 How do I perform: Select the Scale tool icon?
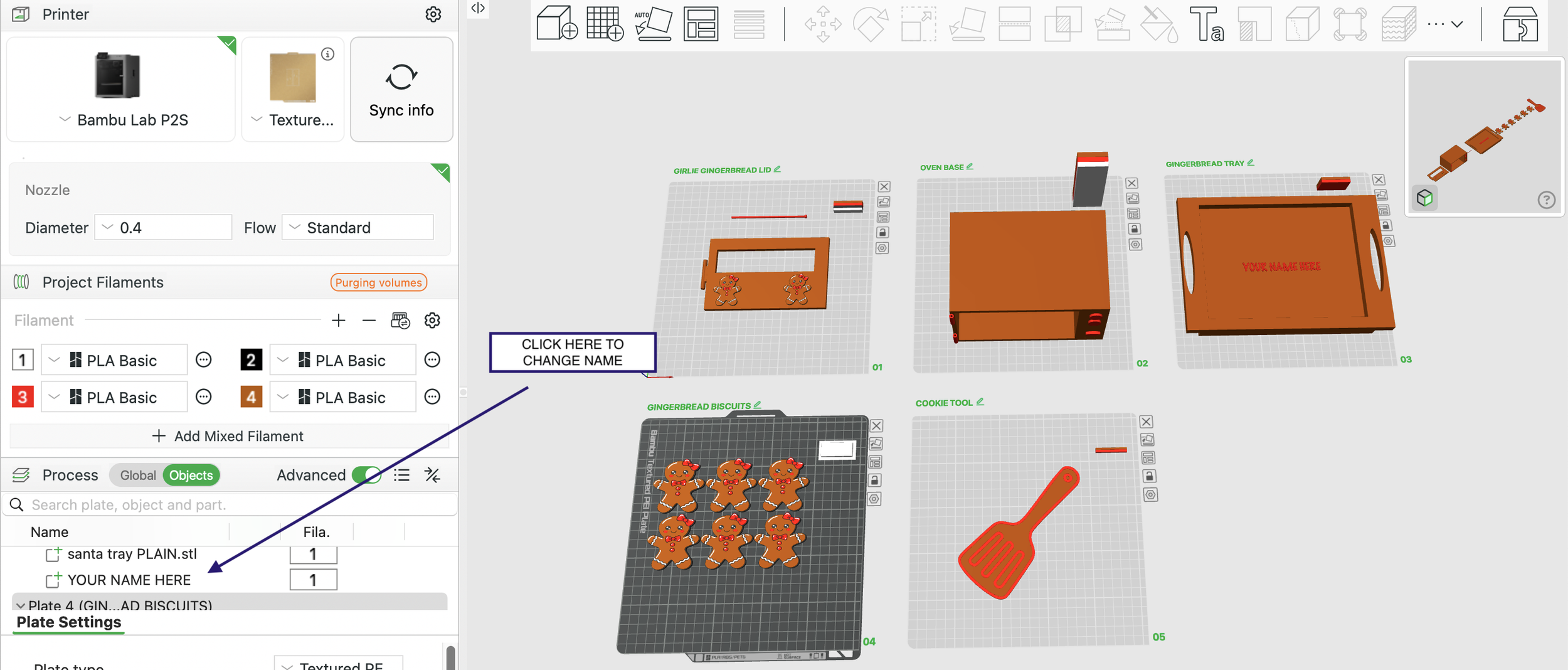click(918, 24)
